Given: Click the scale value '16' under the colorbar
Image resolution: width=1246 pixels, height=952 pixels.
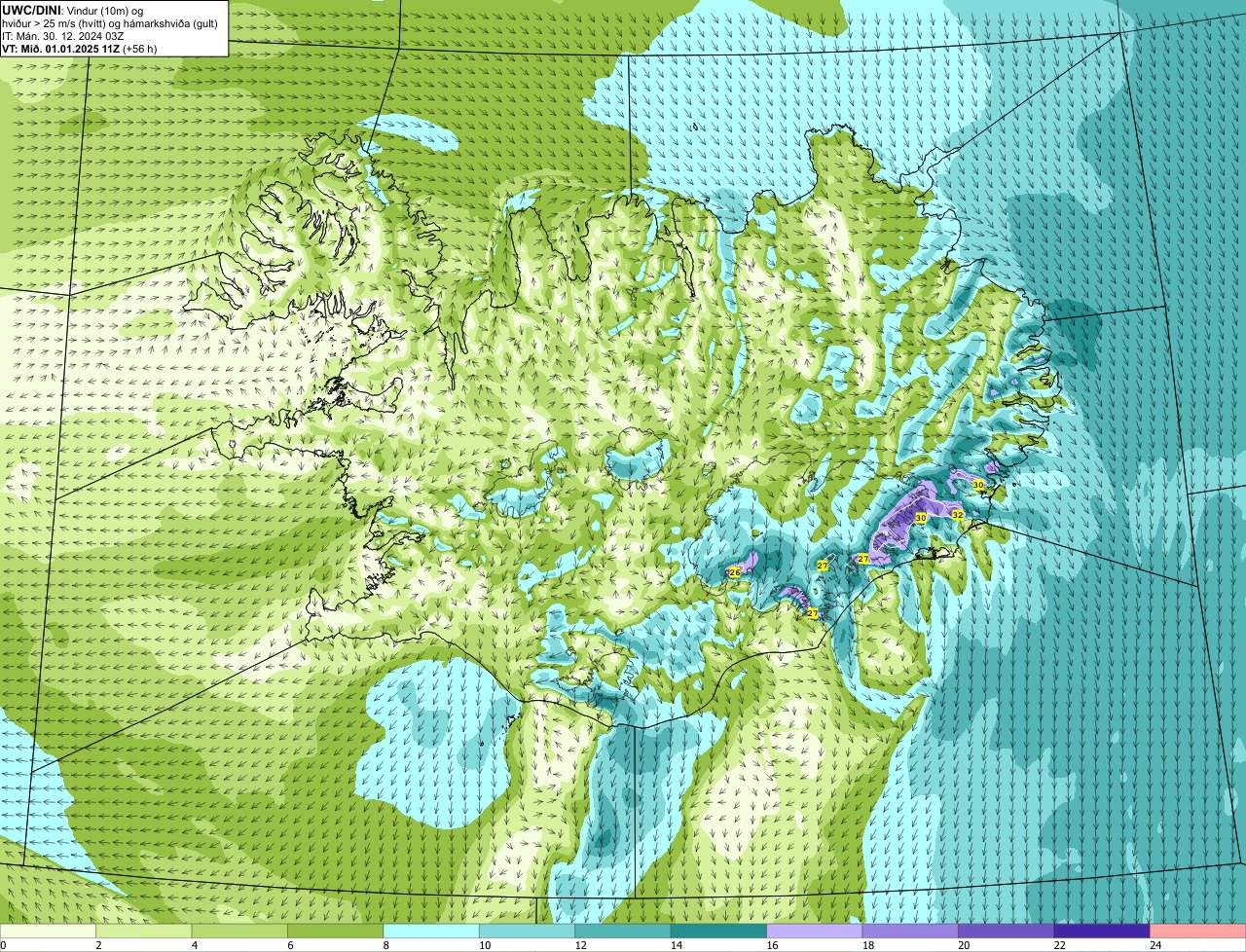Looking at the screenshot, I should (772, 944).
